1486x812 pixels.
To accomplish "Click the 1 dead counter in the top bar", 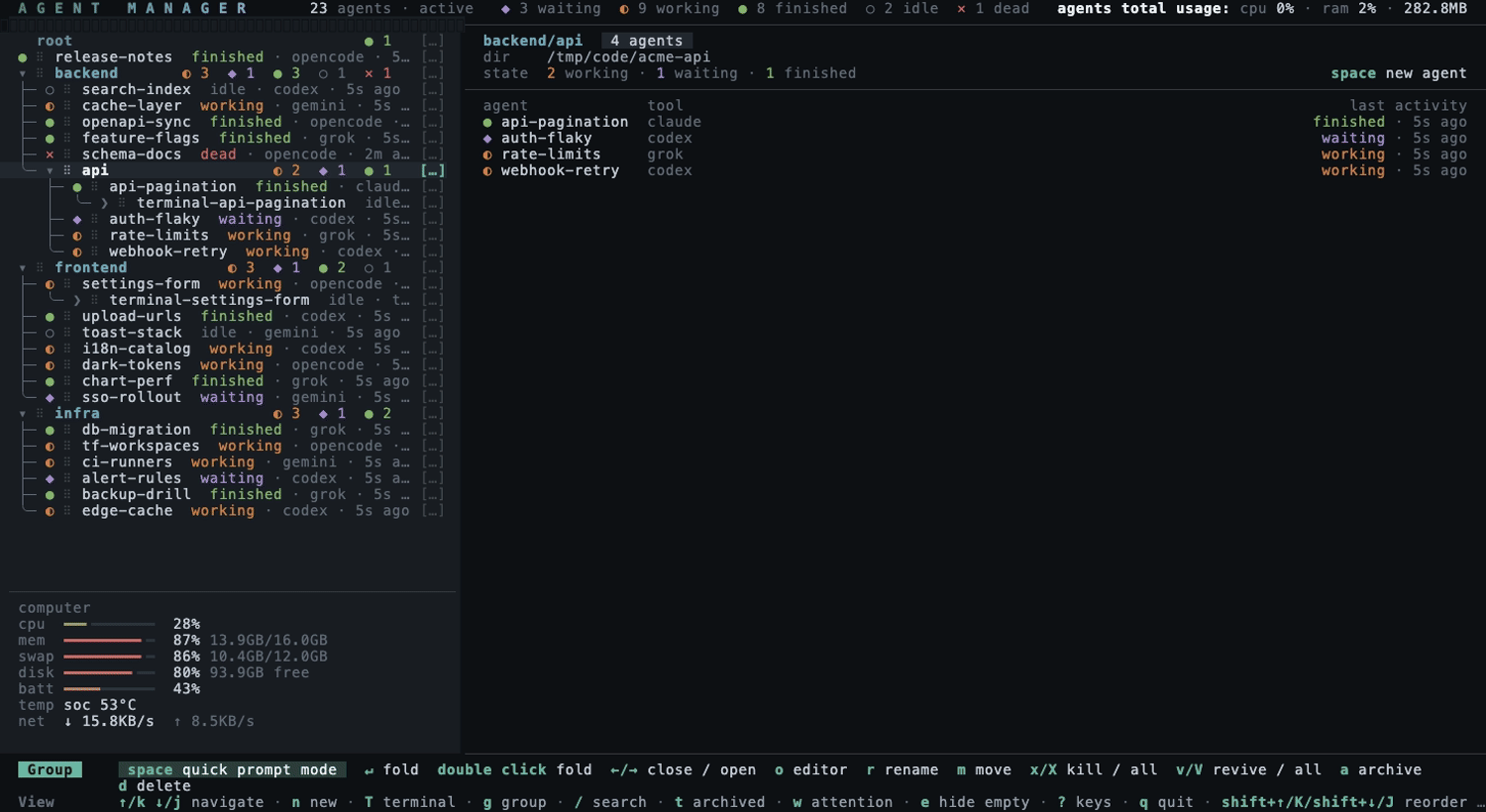I will tap(994, 8).
